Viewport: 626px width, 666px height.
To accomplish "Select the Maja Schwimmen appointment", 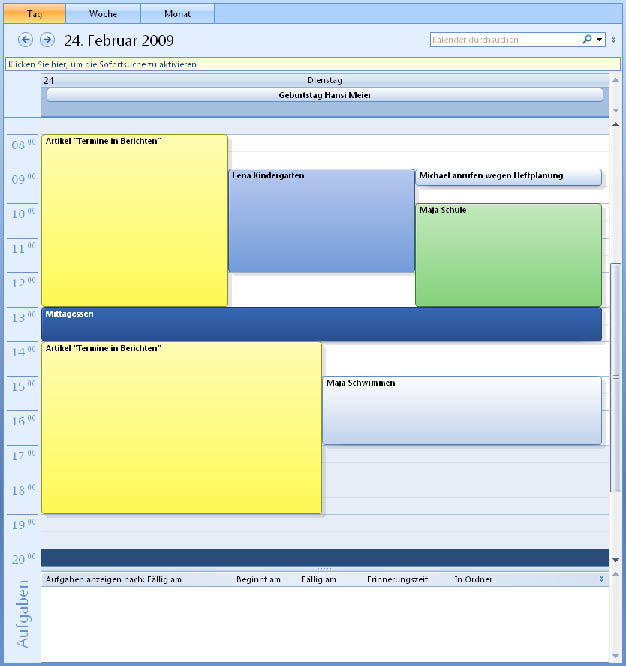I will 462,410.
